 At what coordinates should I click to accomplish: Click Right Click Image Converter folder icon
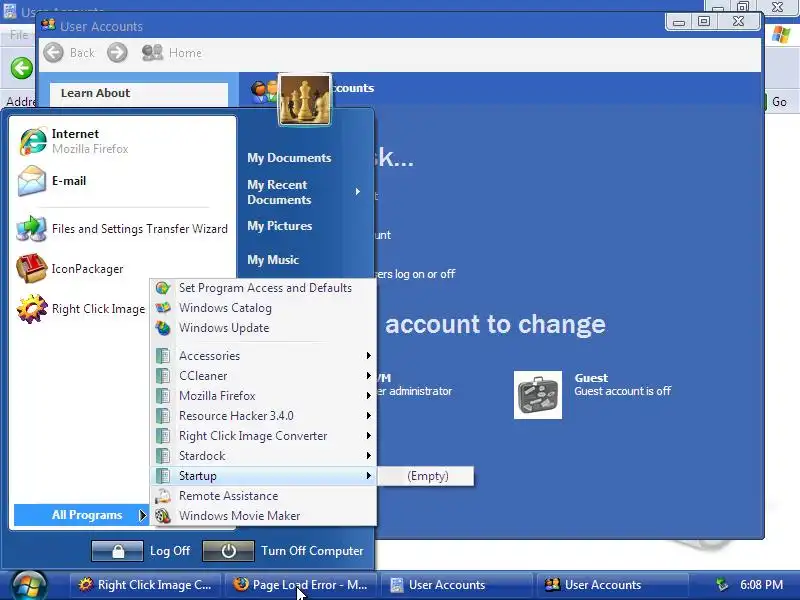pos(163,436)
